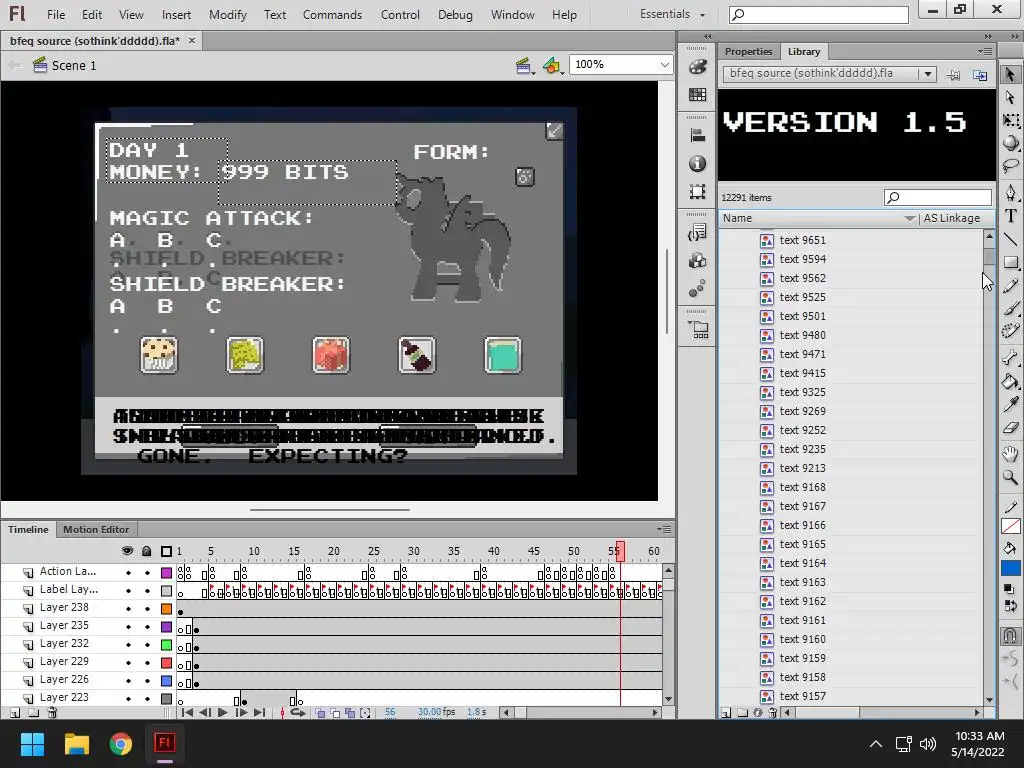Activate the Pen tool
The width and height of the screenshot is (1024, 768).
point(1010,192)
